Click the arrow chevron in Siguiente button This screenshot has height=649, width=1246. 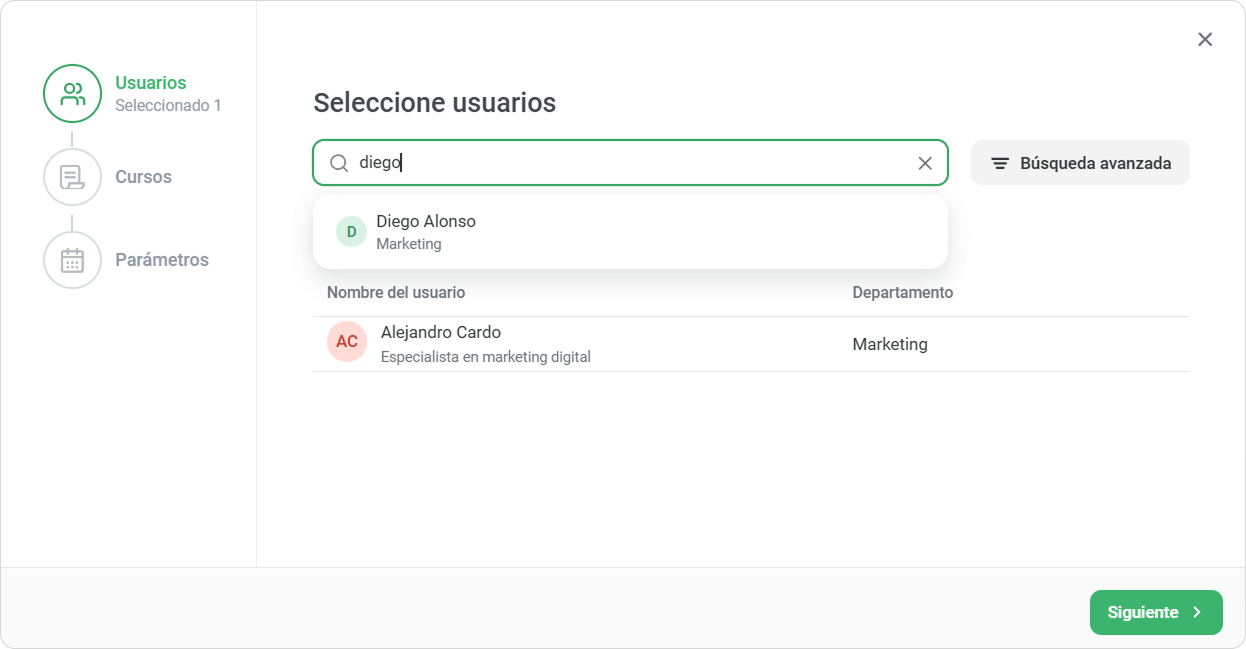click(x=1197, y=612)
